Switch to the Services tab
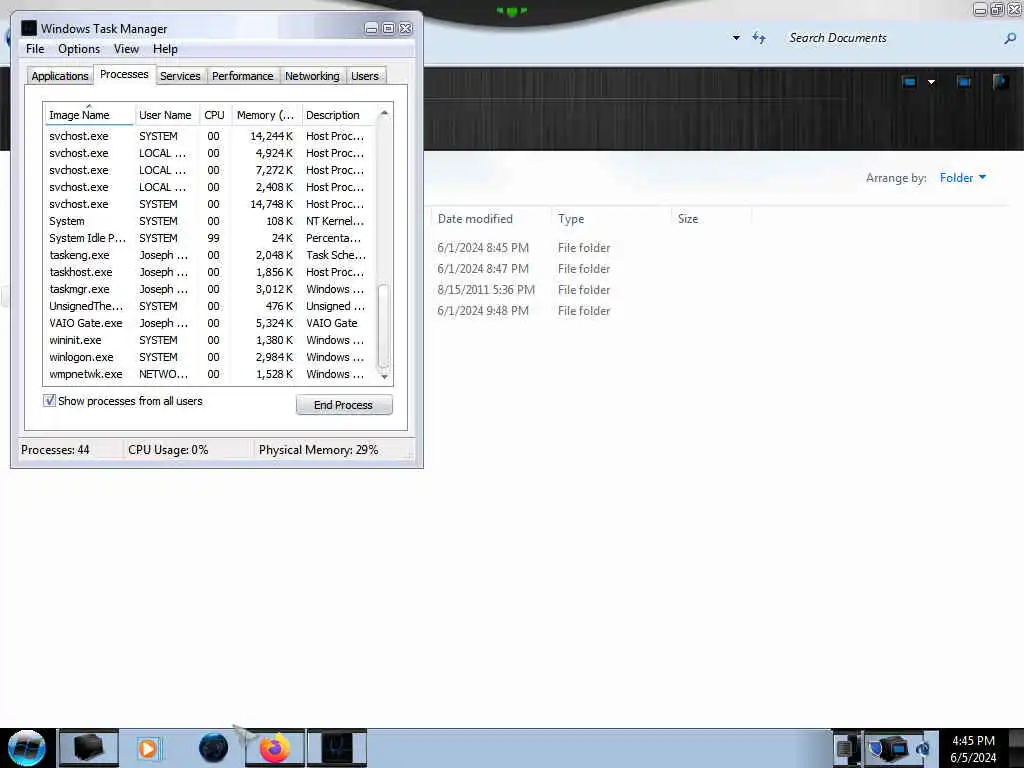Viewport: 1024px width, 768px height. pos(180,76)
